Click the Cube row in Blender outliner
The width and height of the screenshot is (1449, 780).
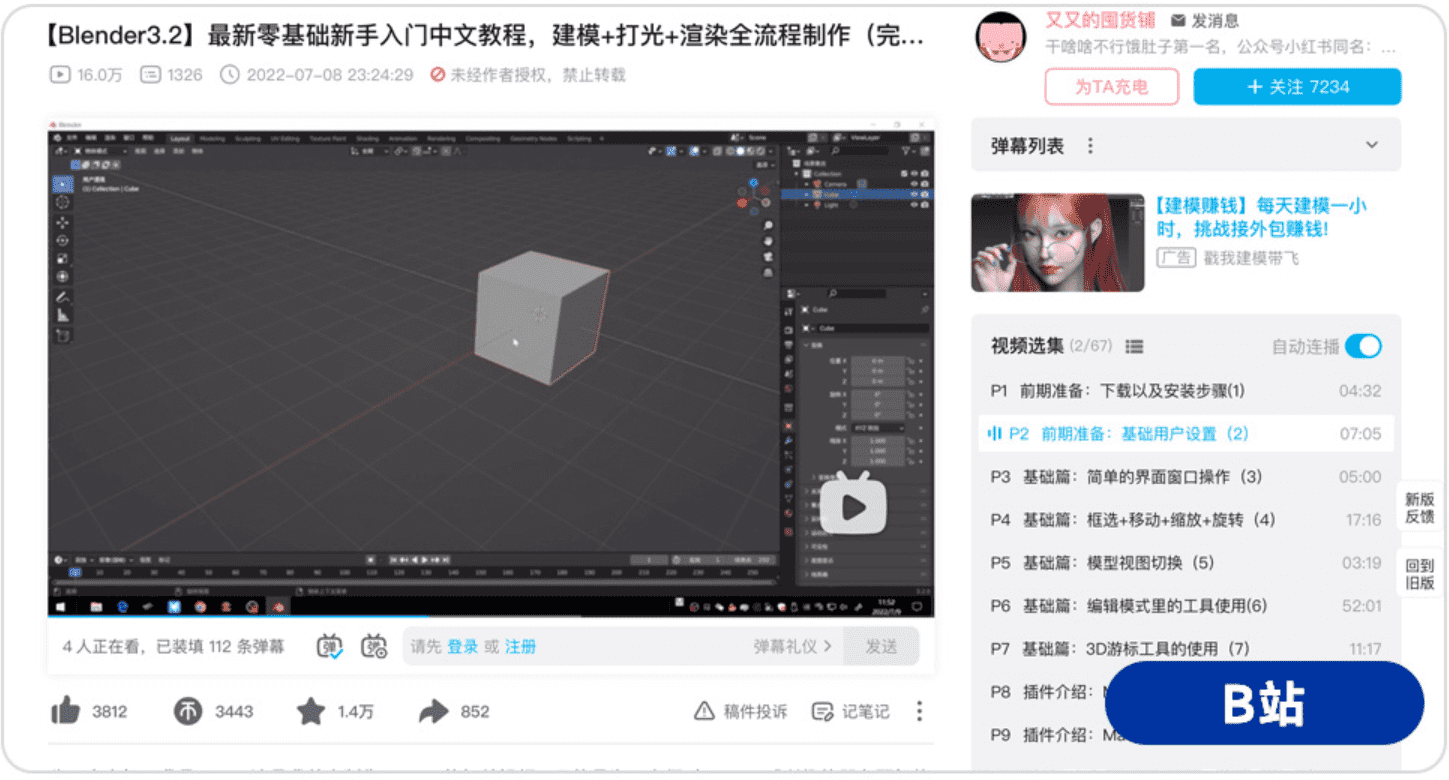[x=856, y=194]
